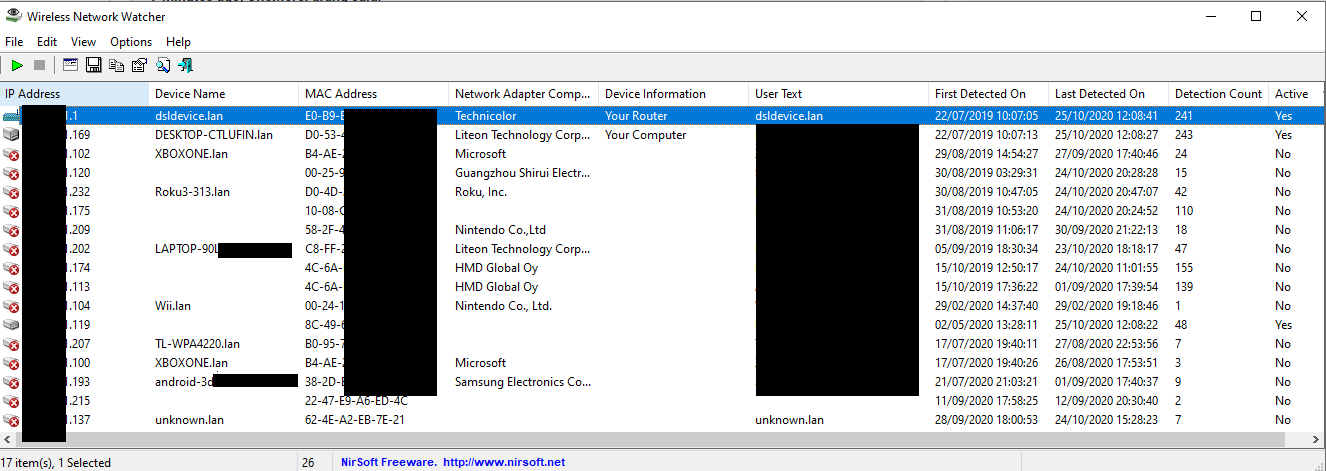Open the File menu
Viewport: 1326px width, 471px height.
pyautogui.click(x=14, y=42)
